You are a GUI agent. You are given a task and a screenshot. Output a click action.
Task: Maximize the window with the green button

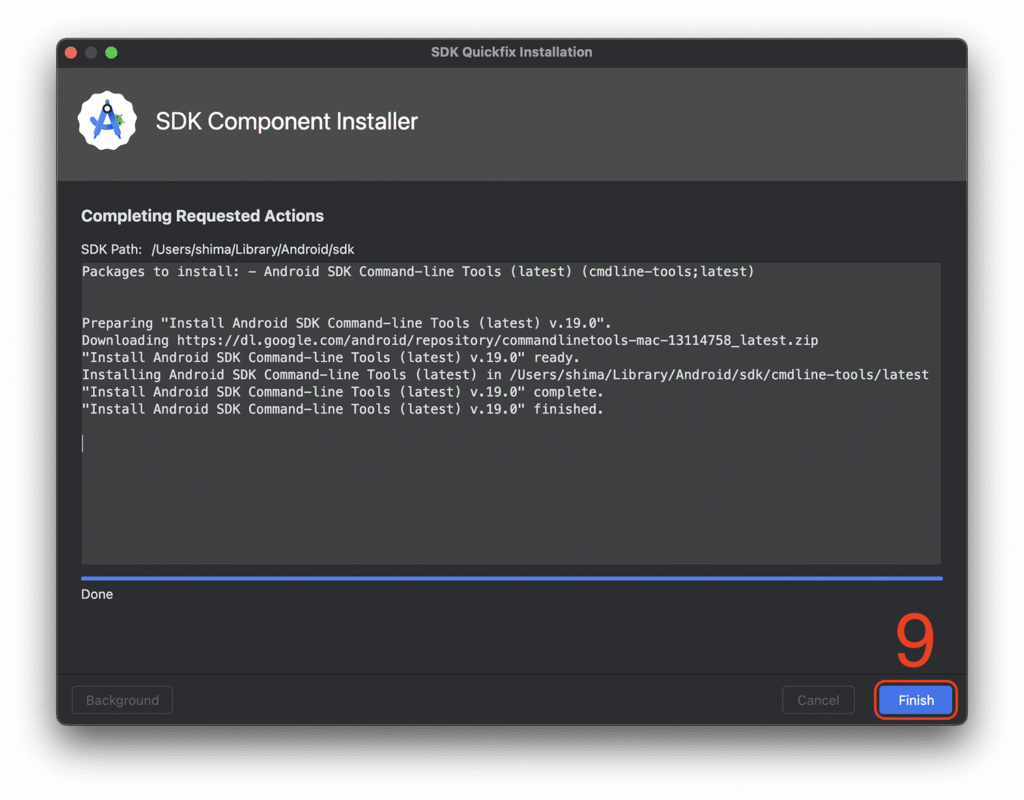click(x=111, y=52)
